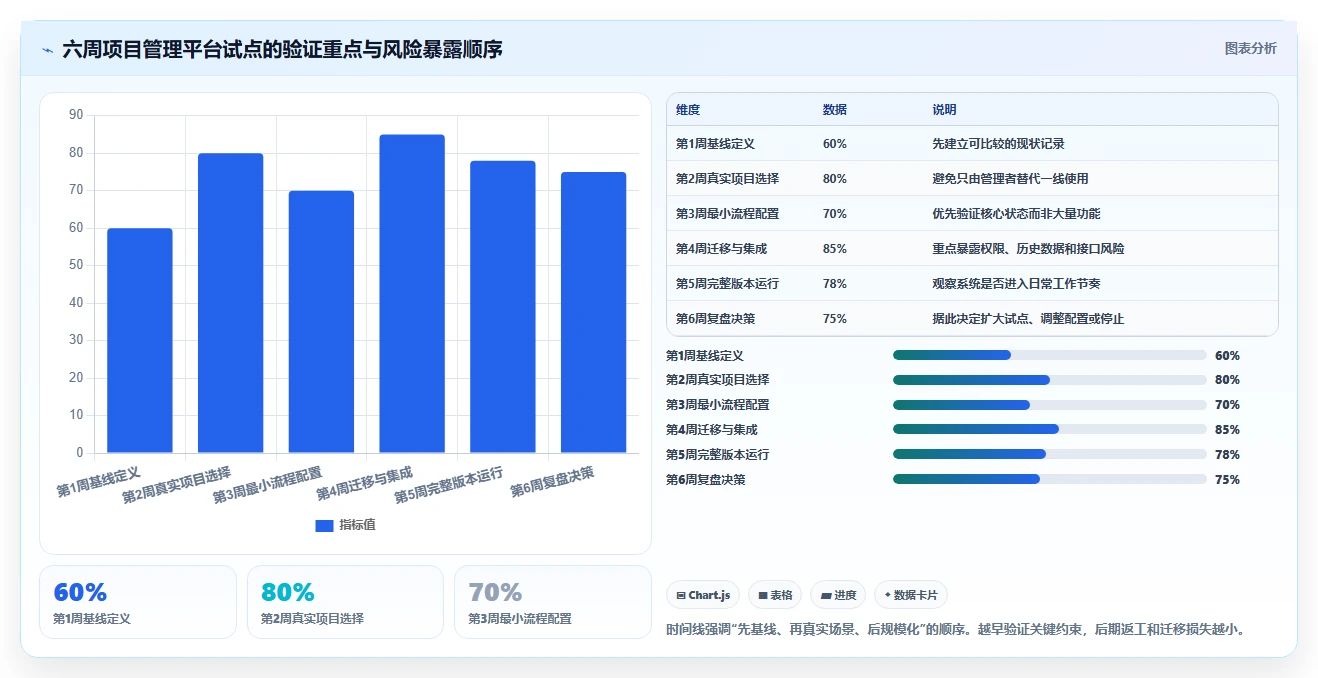Viewport: 1318px width, 678px height.
Task: Select the 第4周迁移与集成 bar in chart
Action: point(412,294)
